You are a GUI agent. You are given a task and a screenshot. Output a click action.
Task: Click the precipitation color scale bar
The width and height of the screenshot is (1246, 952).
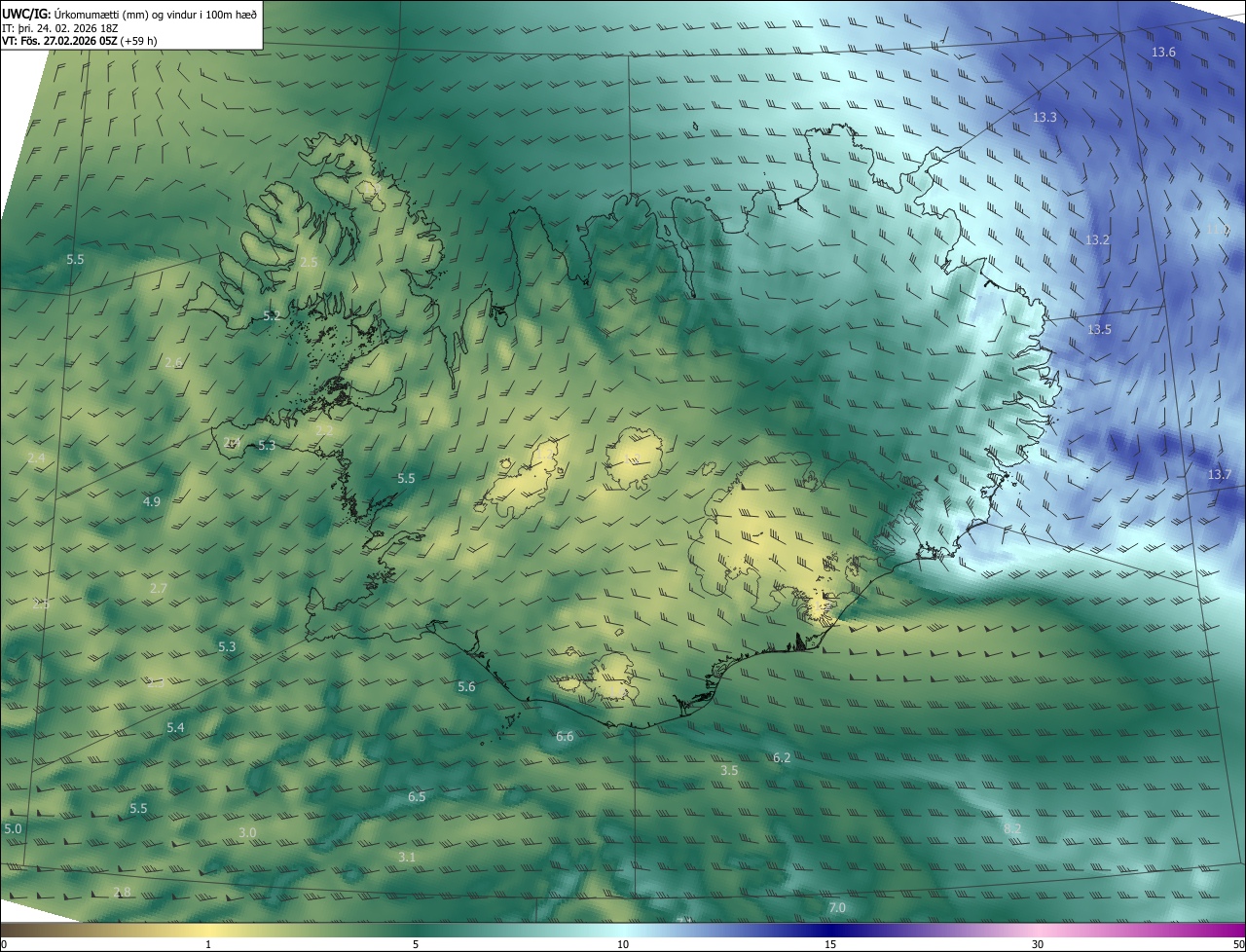click(x=623, y=930)
